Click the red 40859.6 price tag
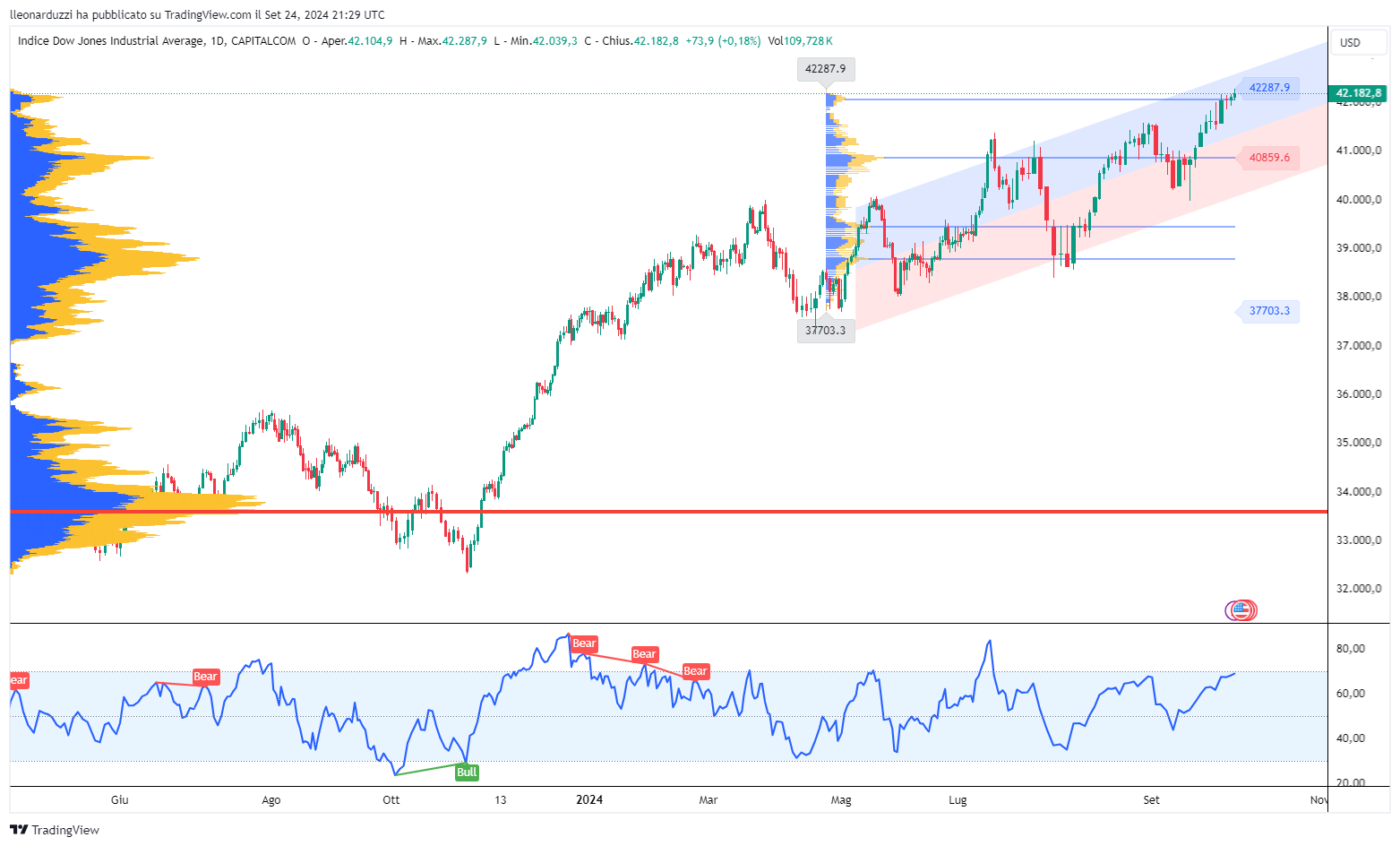This screenshot has height=846, width=1400. tap(1269, 158)
